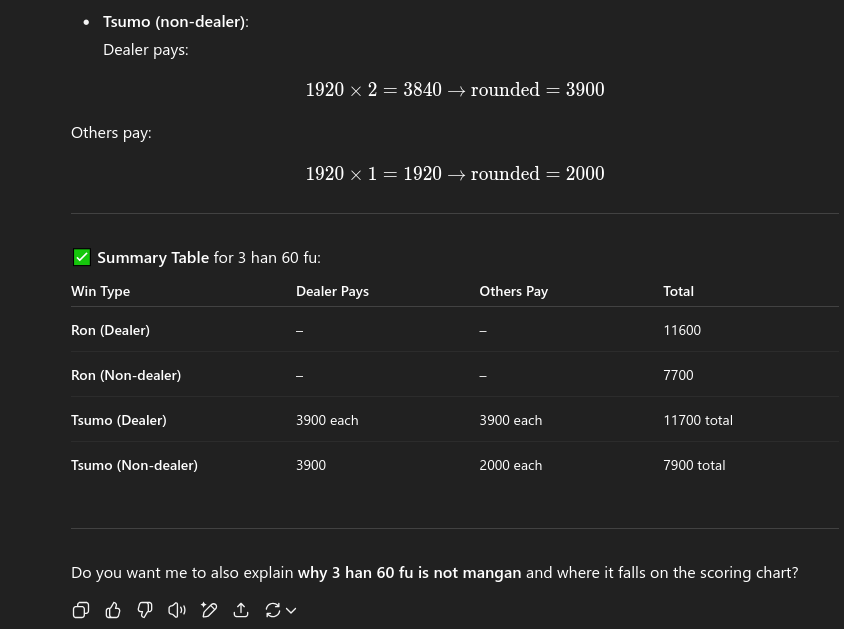This screenshot has height=629, width=844.
Task: Click the 'Dealer pays:' line
Action: pos(145,50)
